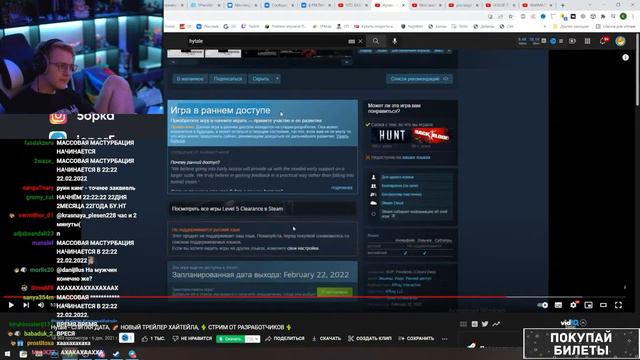Click the СКАЧАТЬ download action
Image resolution: width=640 pixels, height=360 pixels.
point(326,338)
